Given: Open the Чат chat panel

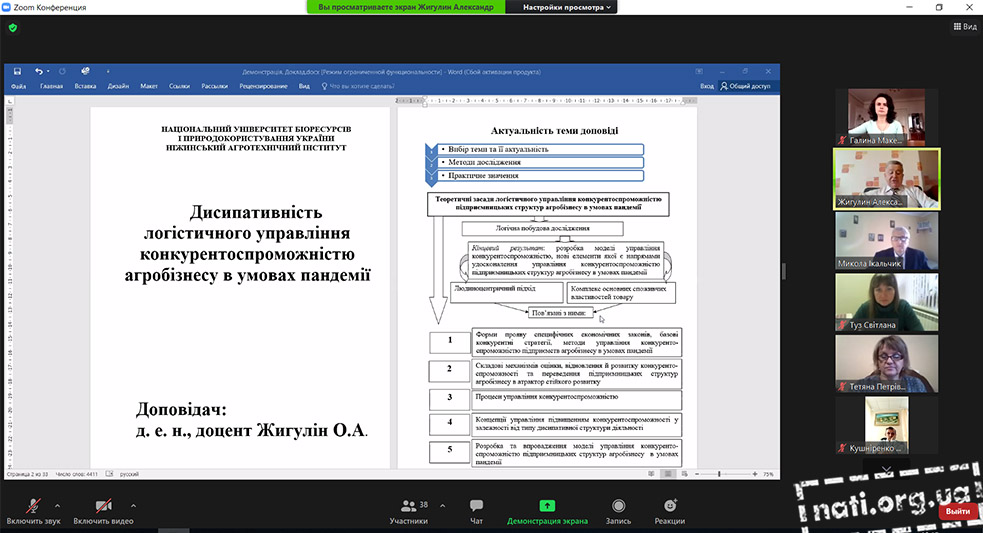Looking at the screenshot, I should click(x=476, y=511).
